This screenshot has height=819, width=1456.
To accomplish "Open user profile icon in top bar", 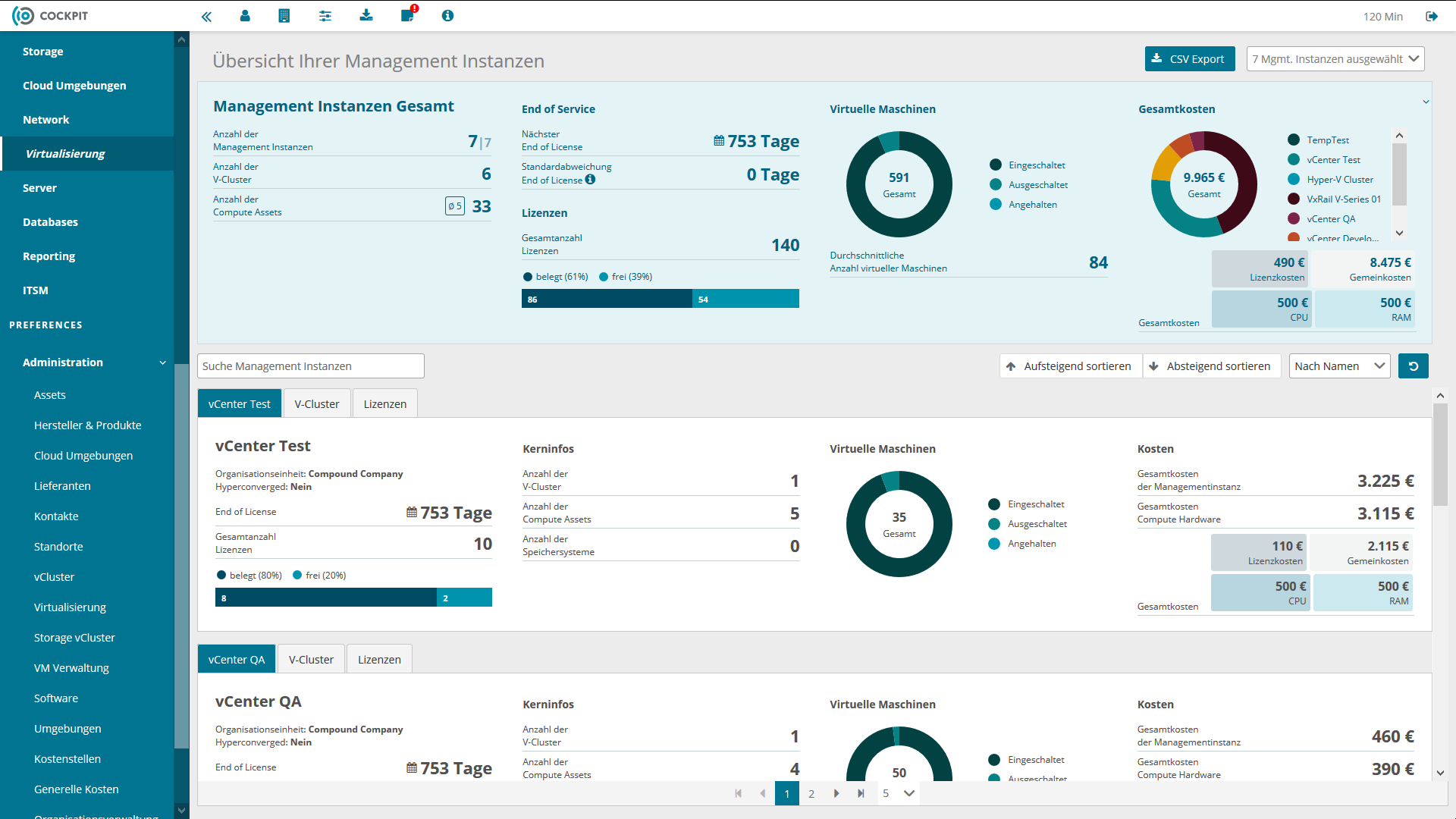I will click(x=245, y=16).
